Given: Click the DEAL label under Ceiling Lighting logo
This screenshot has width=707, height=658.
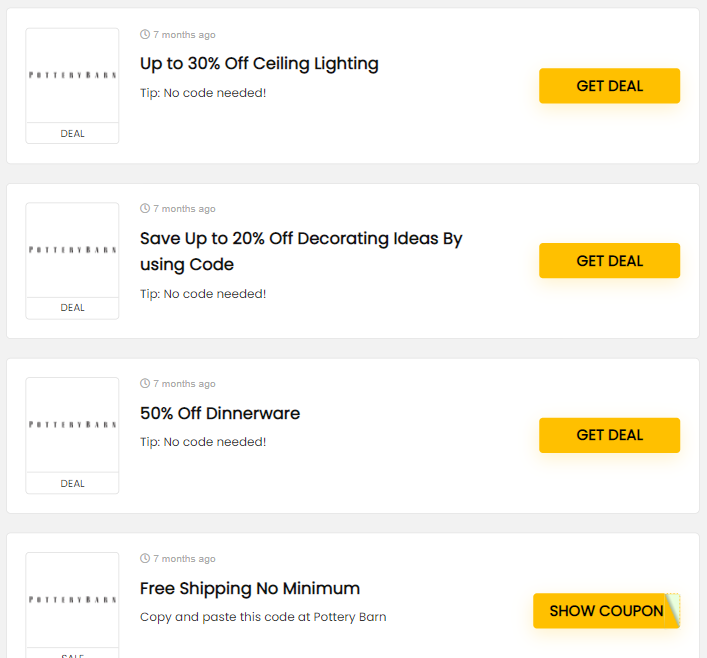Looking at the screenshot, I should 72,134.
